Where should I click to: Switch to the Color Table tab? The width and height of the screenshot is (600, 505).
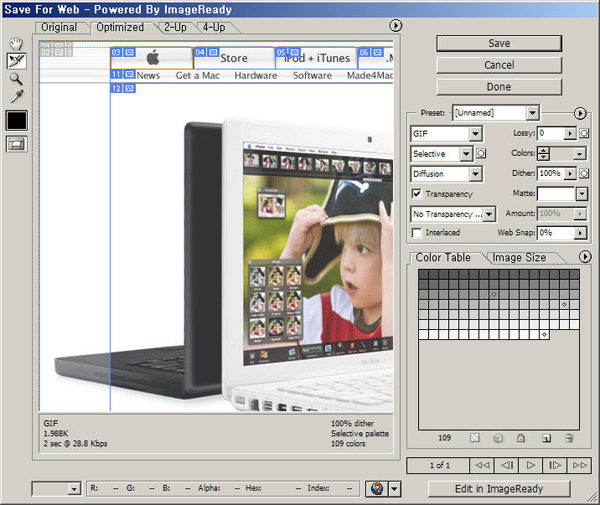(443, 257)
